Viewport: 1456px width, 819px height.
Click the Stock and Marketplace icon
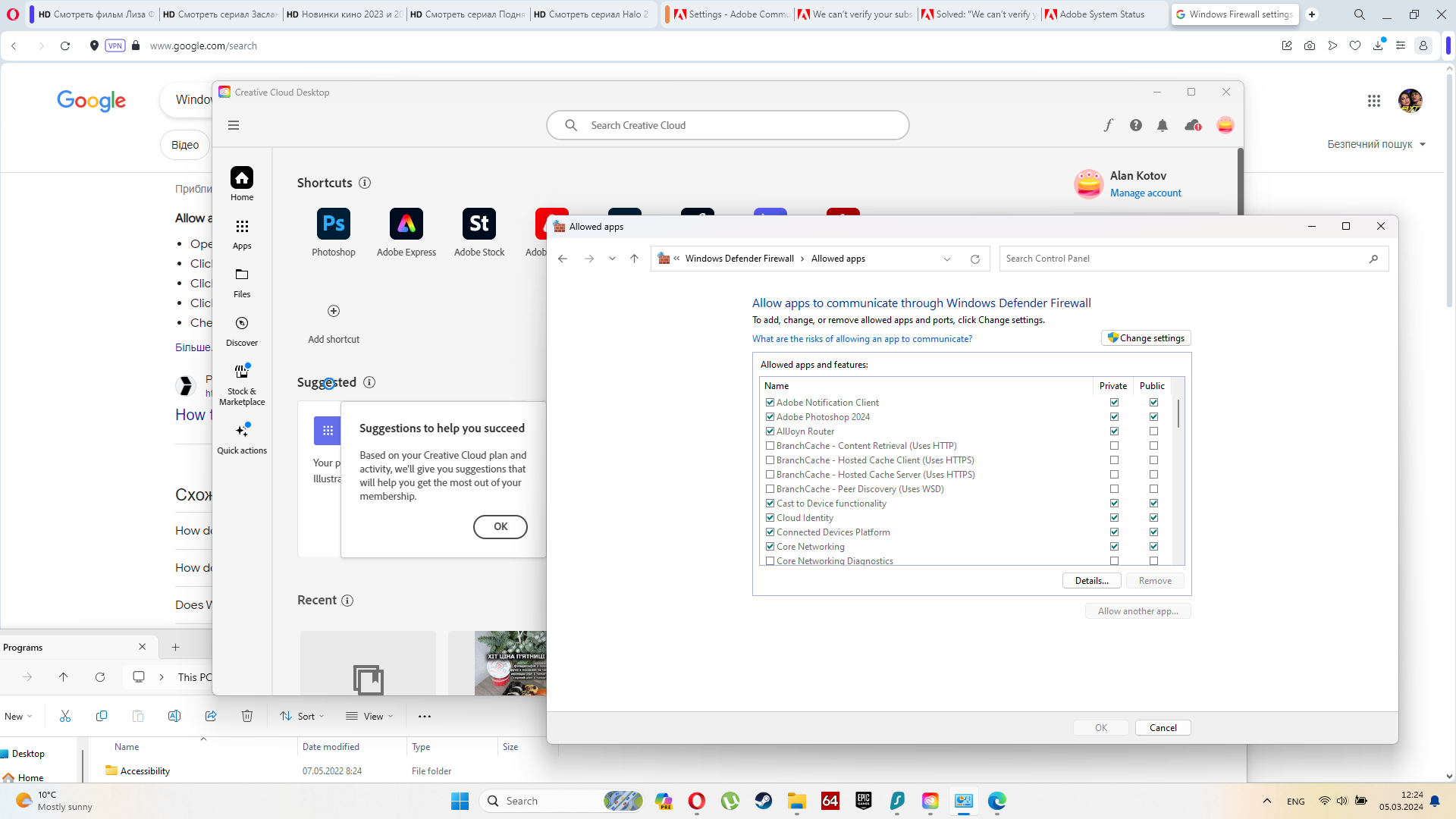tap(242, 371)
